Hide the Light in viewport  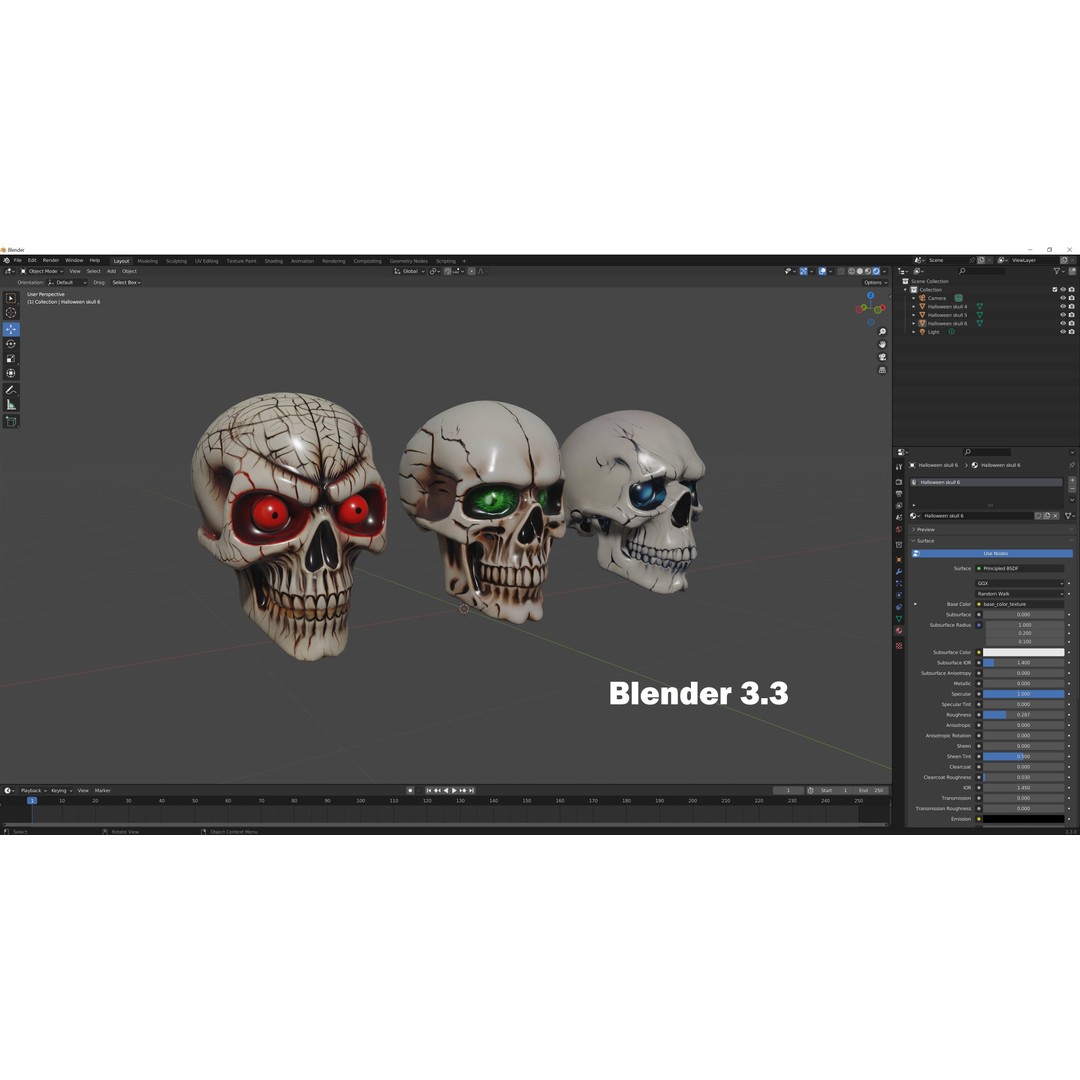[1063, 332]
